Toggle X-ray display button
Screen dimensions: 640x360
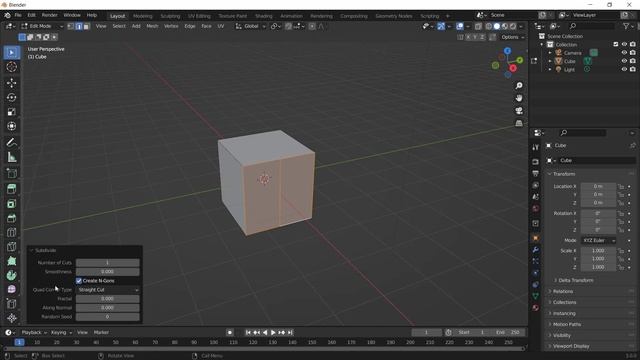478,26
